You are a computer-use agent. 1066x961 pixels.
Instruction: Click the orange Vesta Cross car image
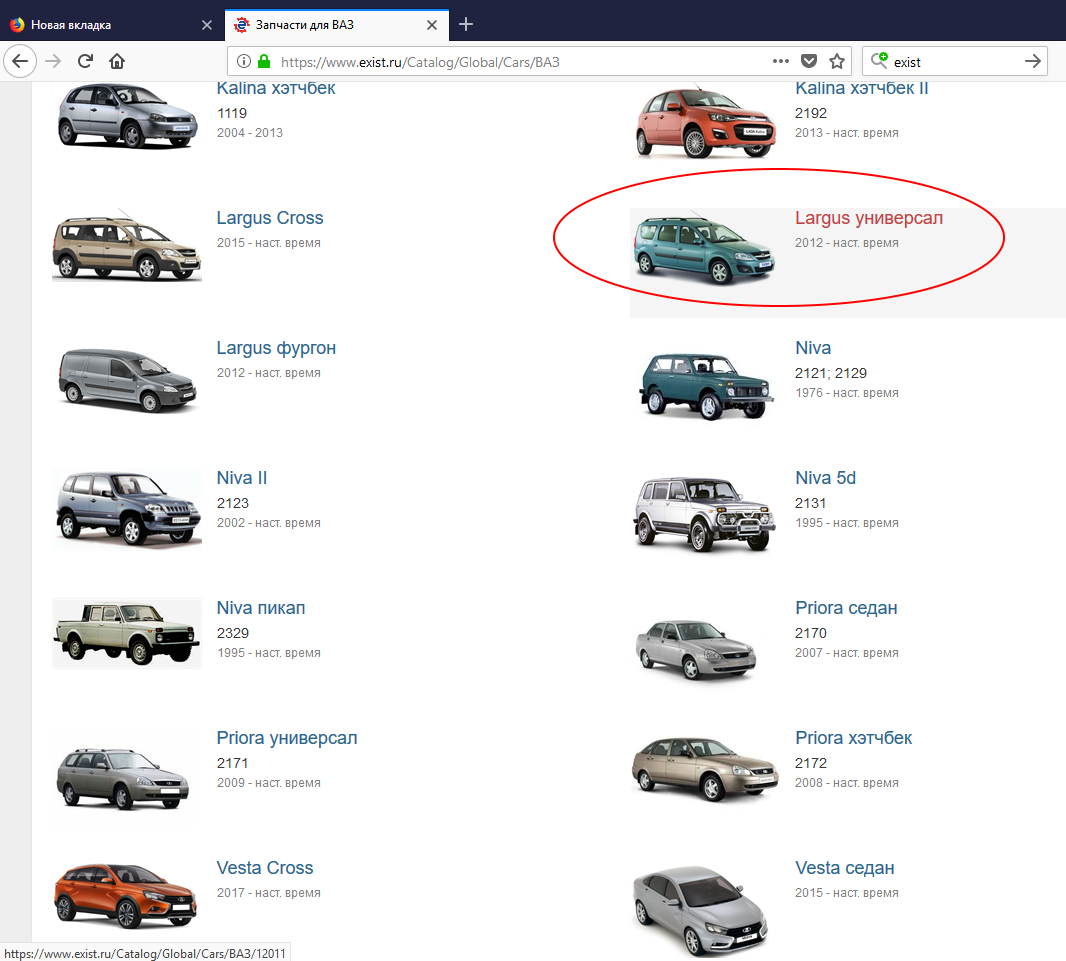(126, 896)
